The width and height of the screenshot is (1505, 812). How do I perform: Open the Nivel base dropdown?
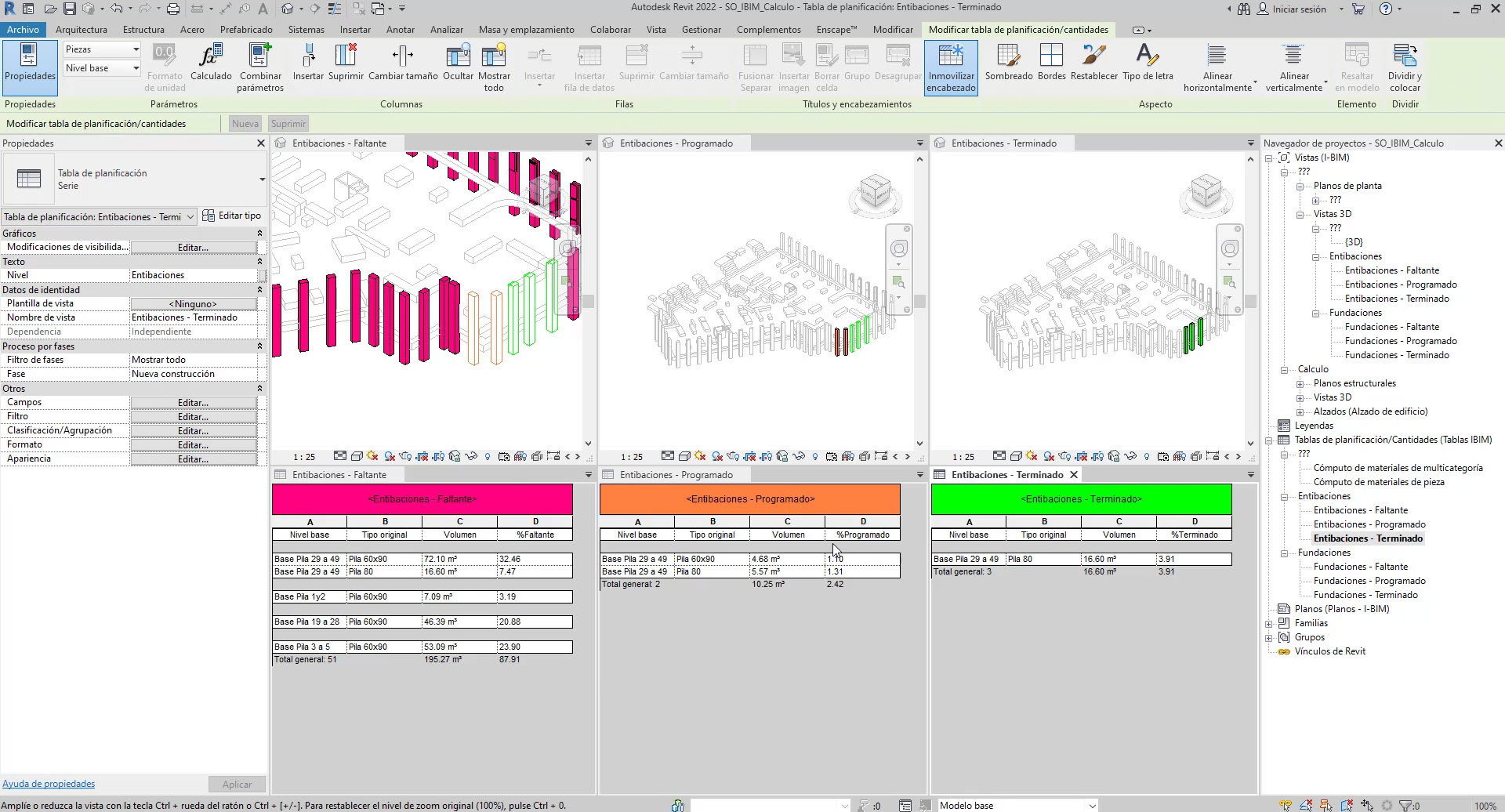coord(102,68)
